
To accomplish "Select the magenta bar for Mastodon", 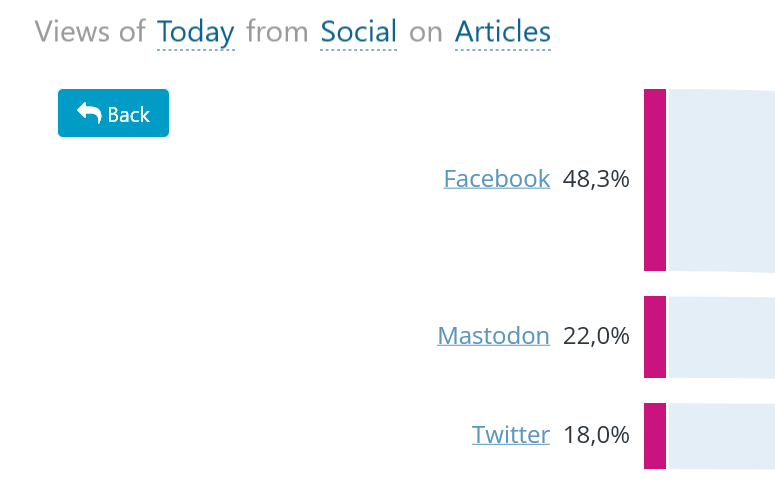I will tap(655, 337).
